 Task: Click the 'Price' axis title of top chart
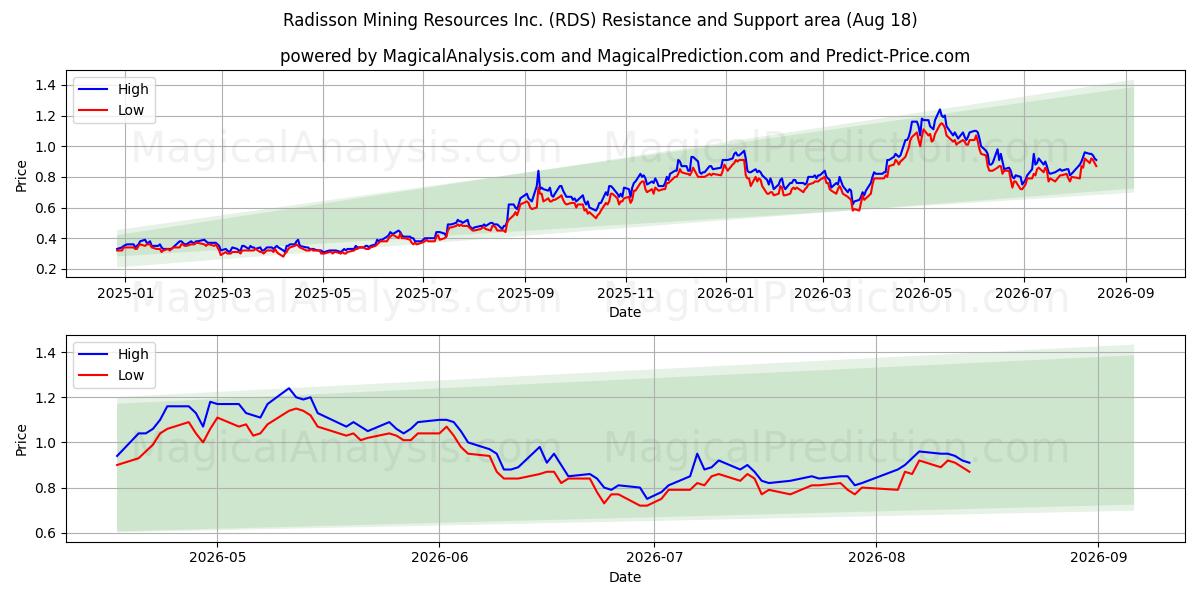[x=22, y=175]
